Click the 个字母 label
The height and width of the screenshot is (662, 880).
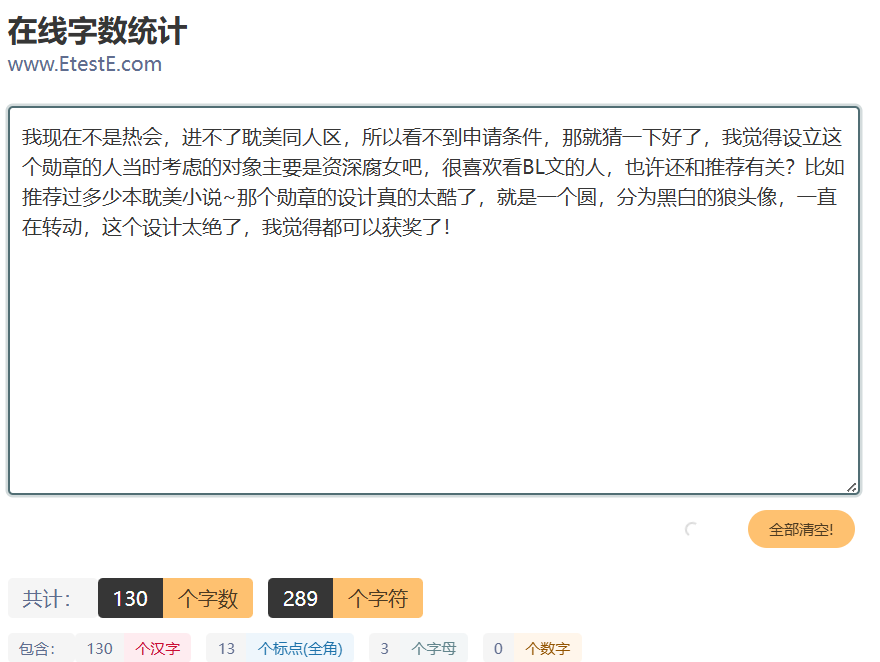pyautogui.click(x=434, y=648)
